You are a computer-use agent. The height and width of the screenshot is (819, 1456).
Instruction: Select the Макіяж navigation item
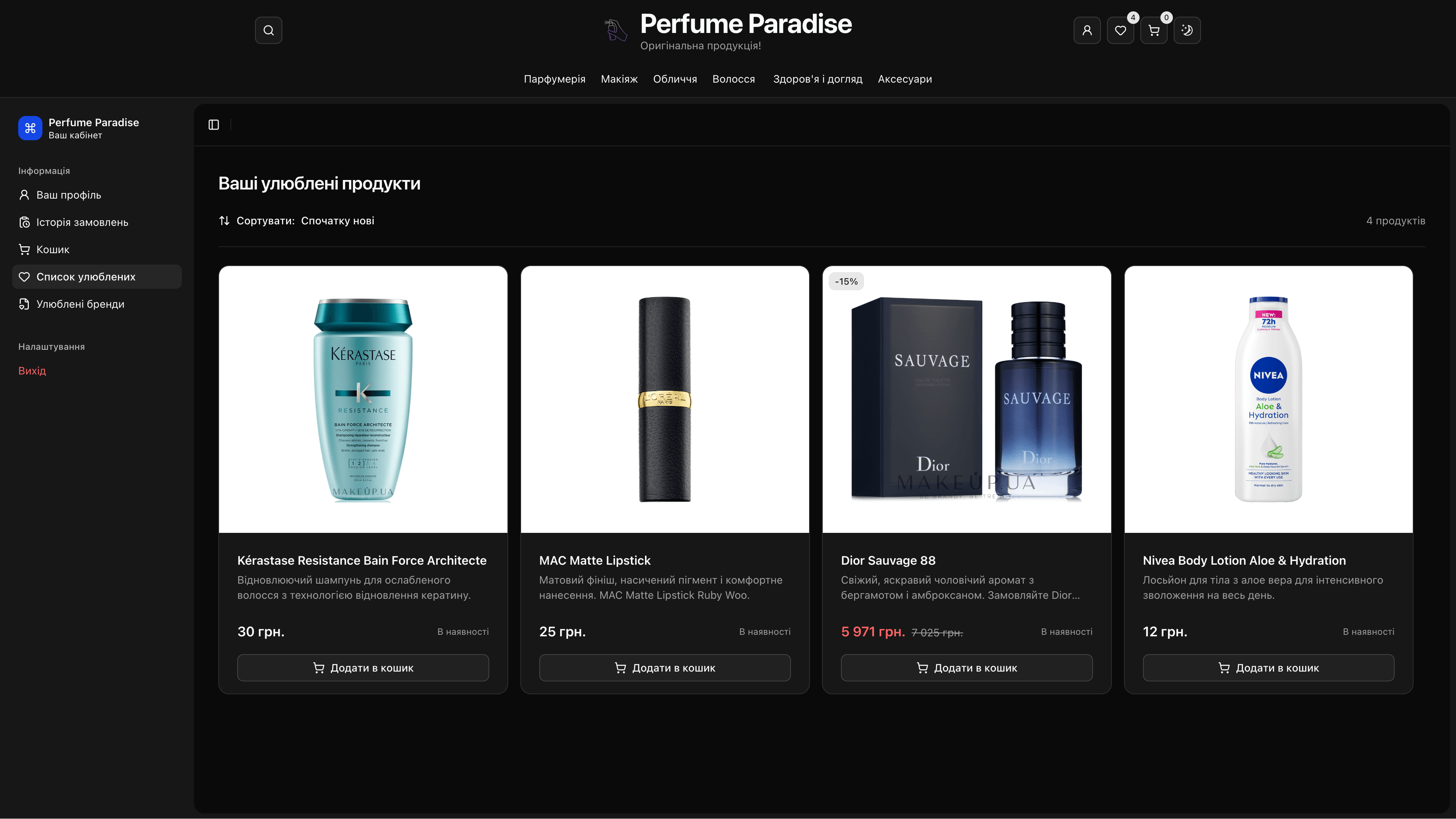coord(619,79)
